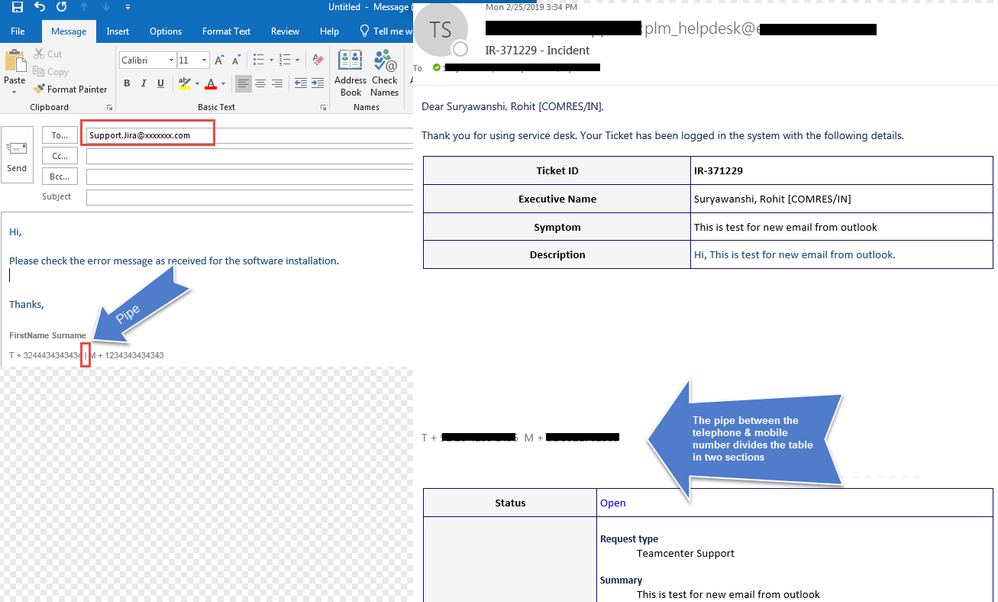The height and width of the screenshot is (602, 998).
Task: Toggle underline formatting
Action: click(160, 83)
